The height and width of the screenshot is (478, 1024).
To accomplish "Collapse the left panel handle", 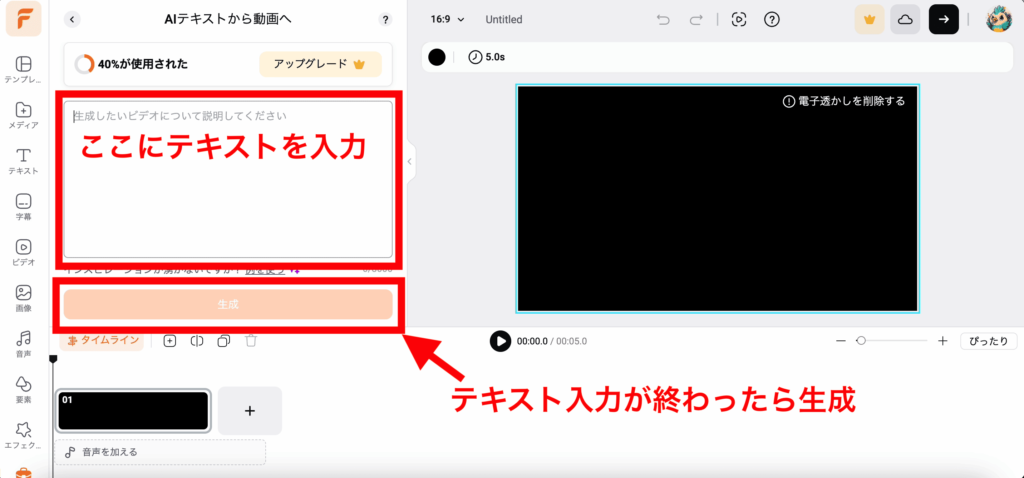I will [409, 161].
